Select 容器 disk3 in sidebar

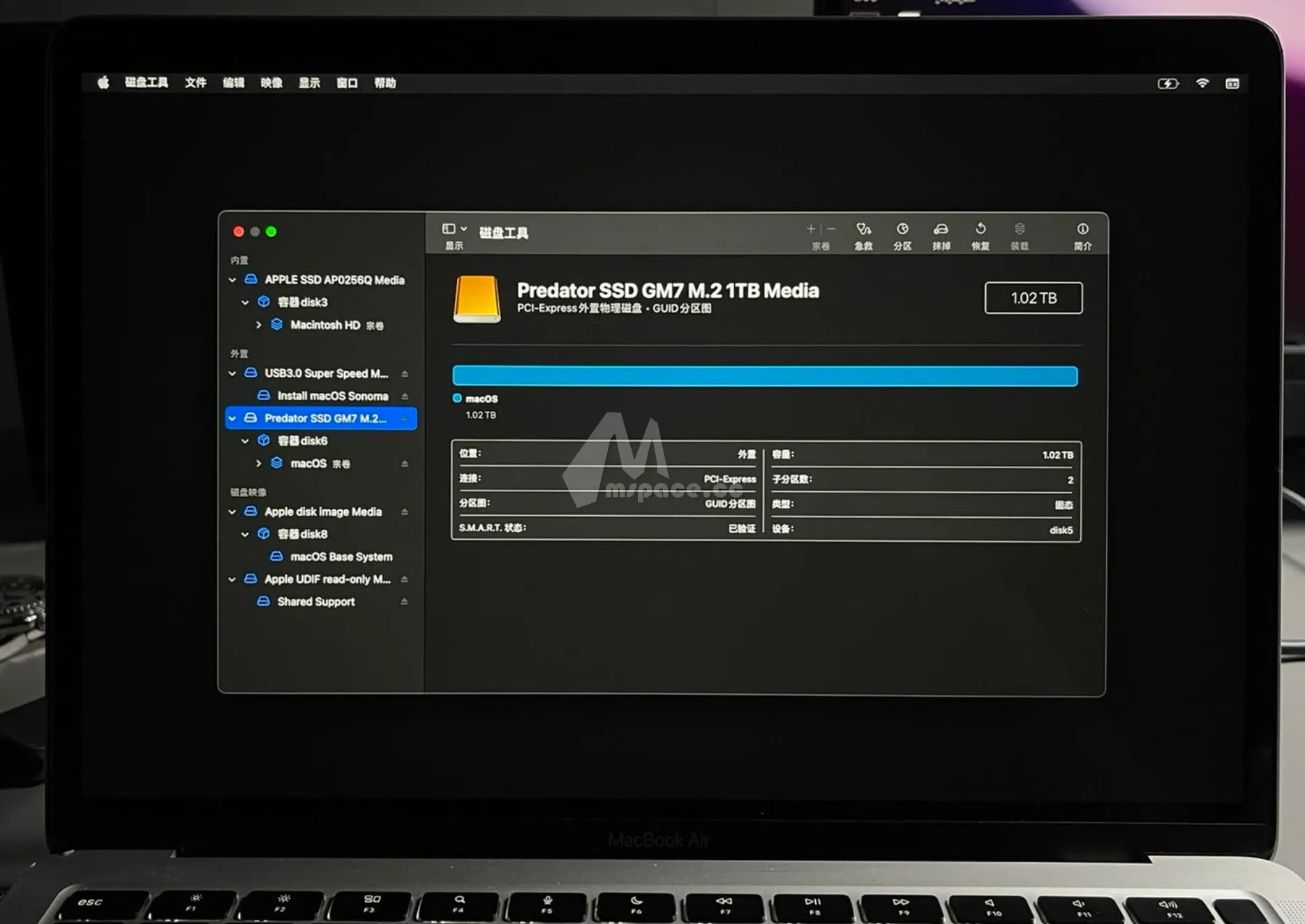point(302,302)
